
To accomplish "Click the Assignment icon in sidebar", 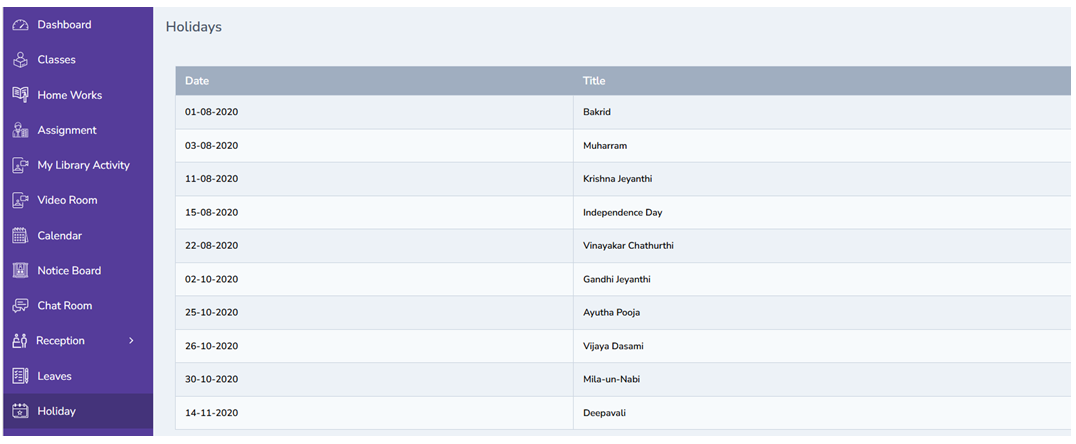I will pos(20,130).
